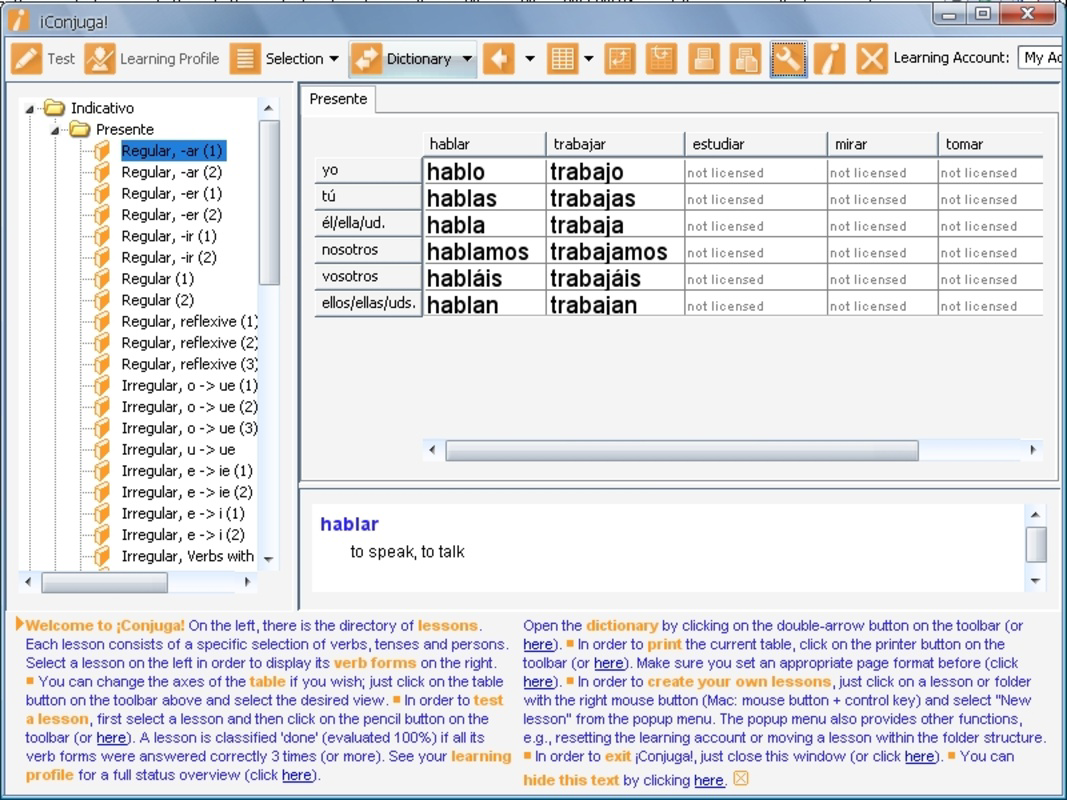
Task: Open settings with wrench icon
Action: coord(788,59)
